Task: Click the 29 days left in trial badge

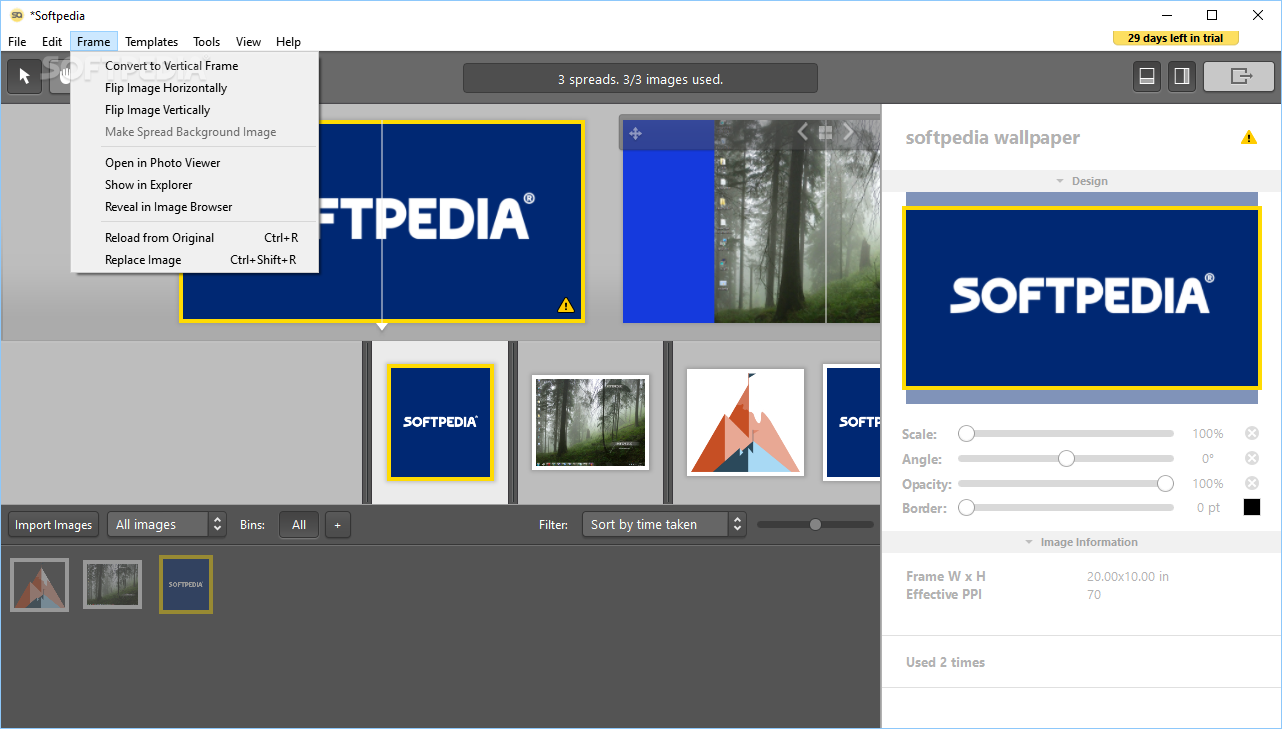Action: coord(1175,38)
